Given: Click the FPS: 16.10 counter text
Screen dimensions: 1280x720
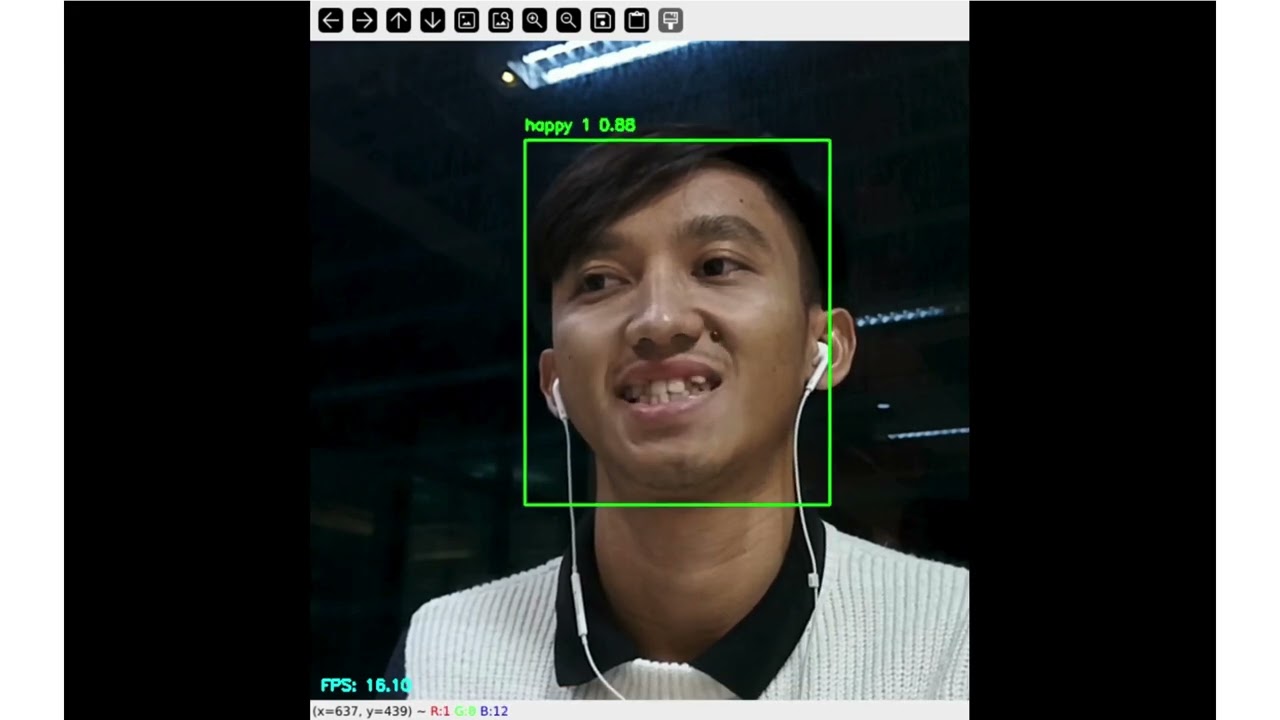Looking at the screenshot, I should click(365, 686).
